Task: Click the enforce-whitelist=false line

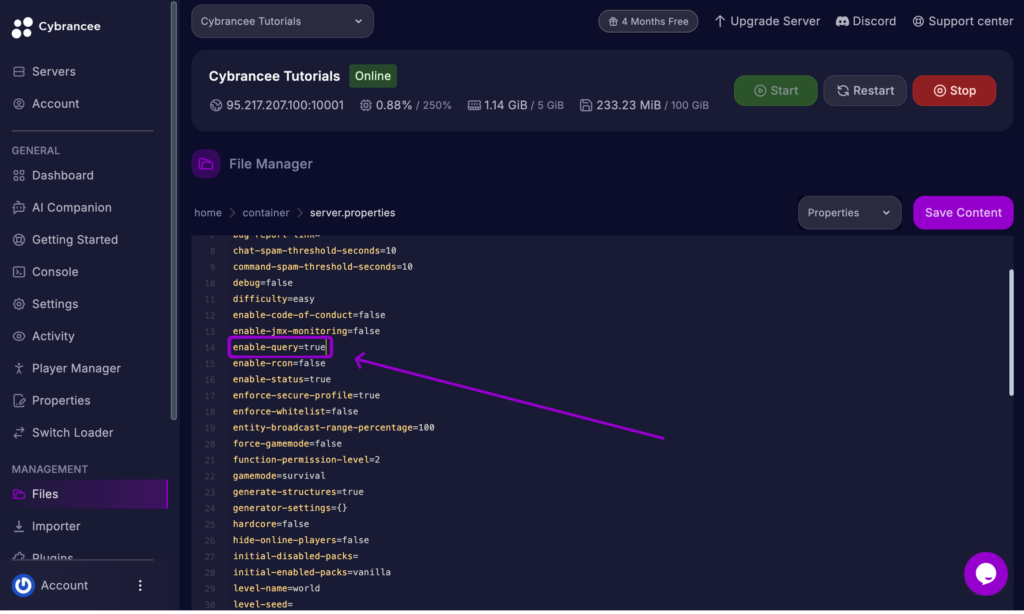Action: click(x=295, y=412)
